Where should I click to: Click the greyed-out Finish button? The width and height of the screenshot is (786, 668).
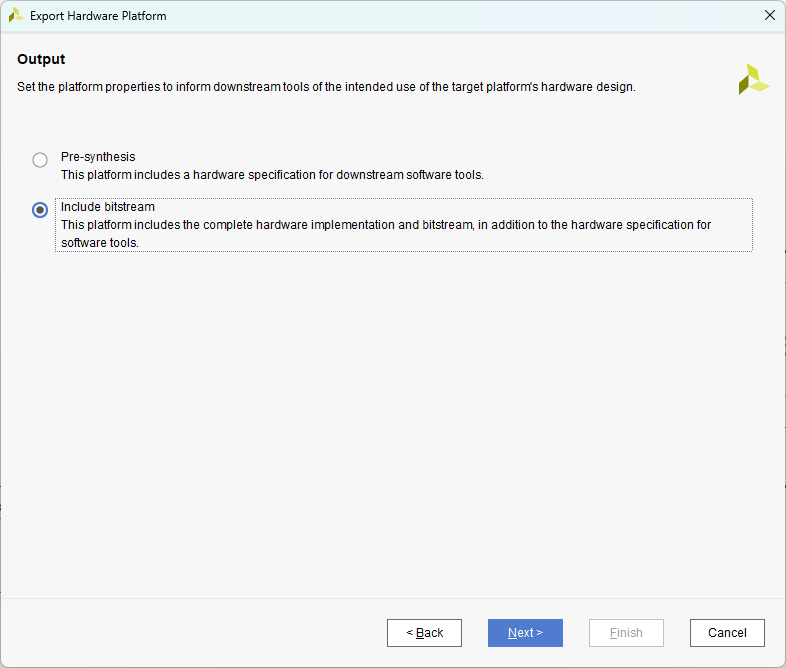[626, 633]
